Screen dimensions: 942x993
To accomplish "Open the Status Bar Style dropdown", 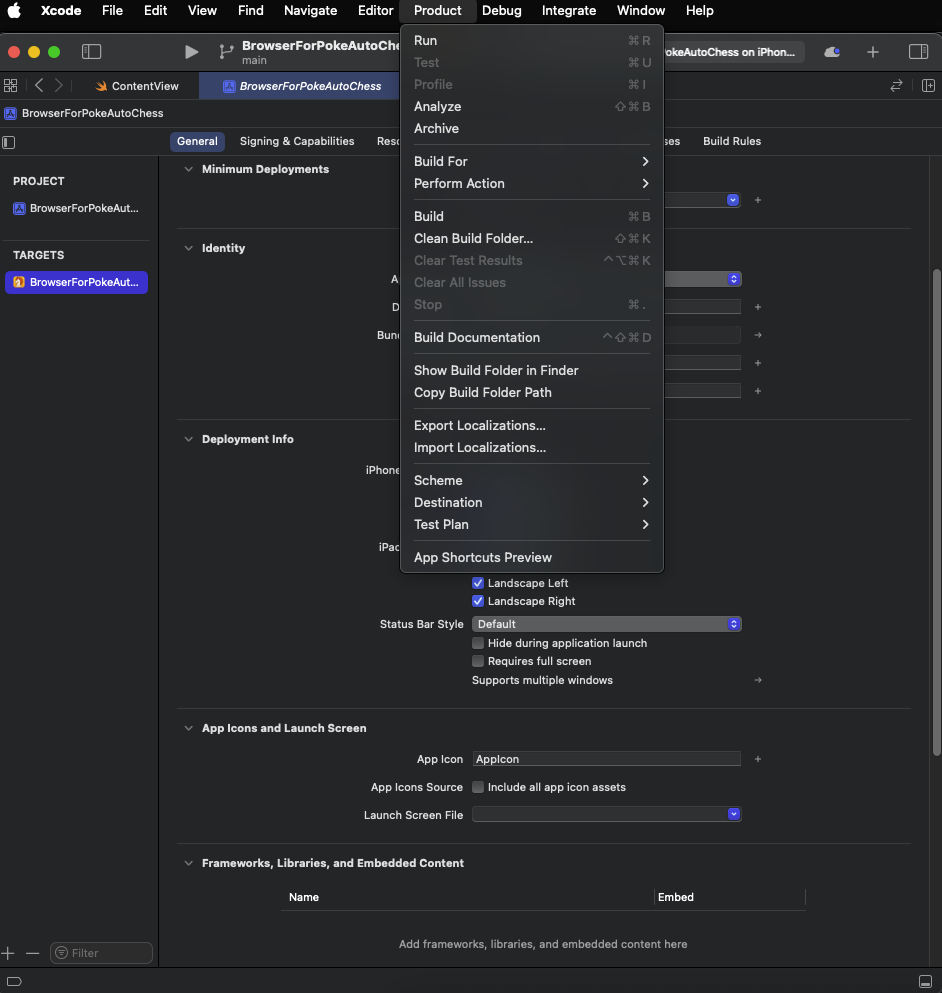I will pyautogui.click(x=606, y=624).
